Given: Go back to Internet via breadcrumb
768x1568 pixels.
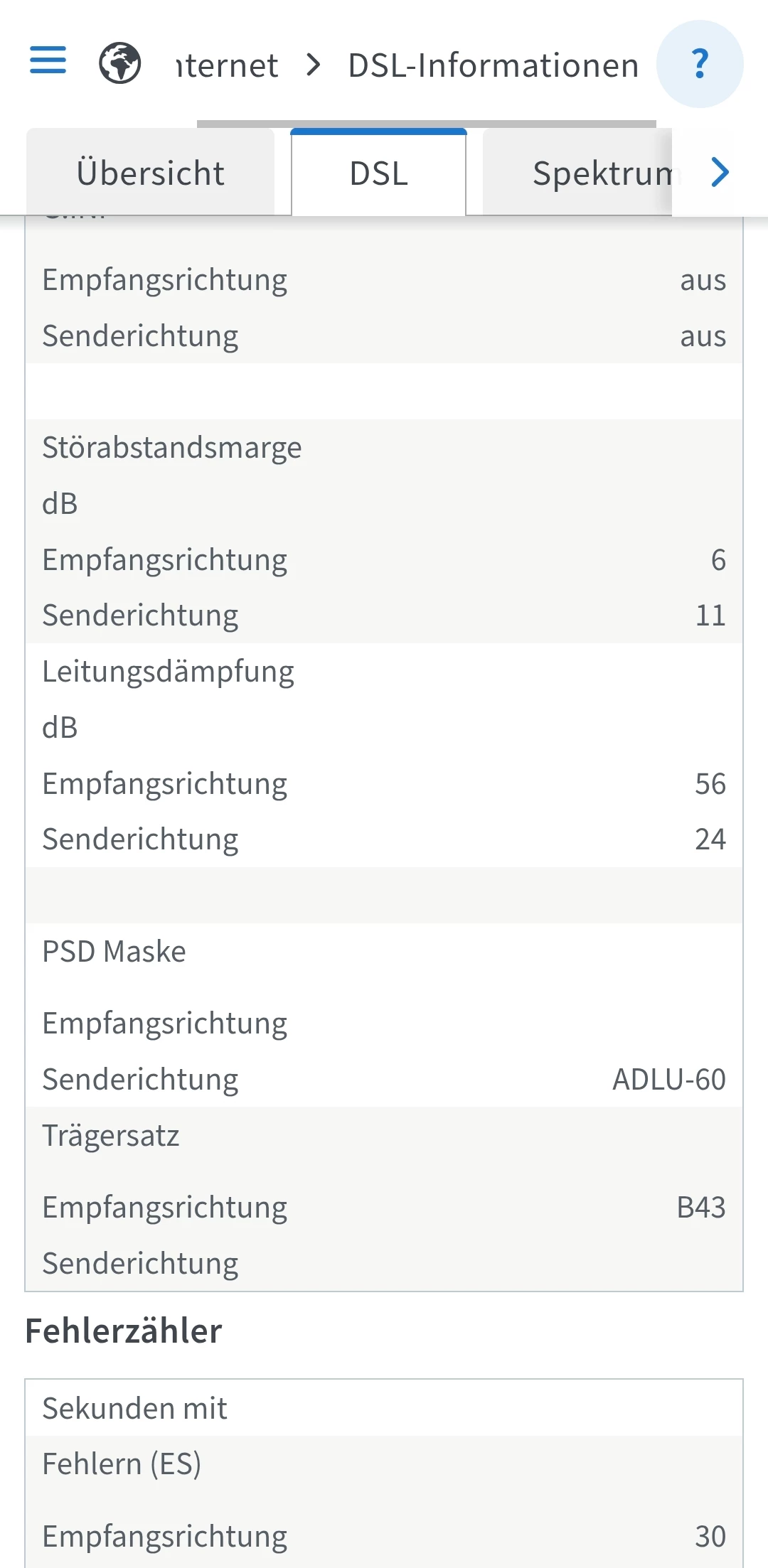Looking at the screenshot, I should coord(228,65).
